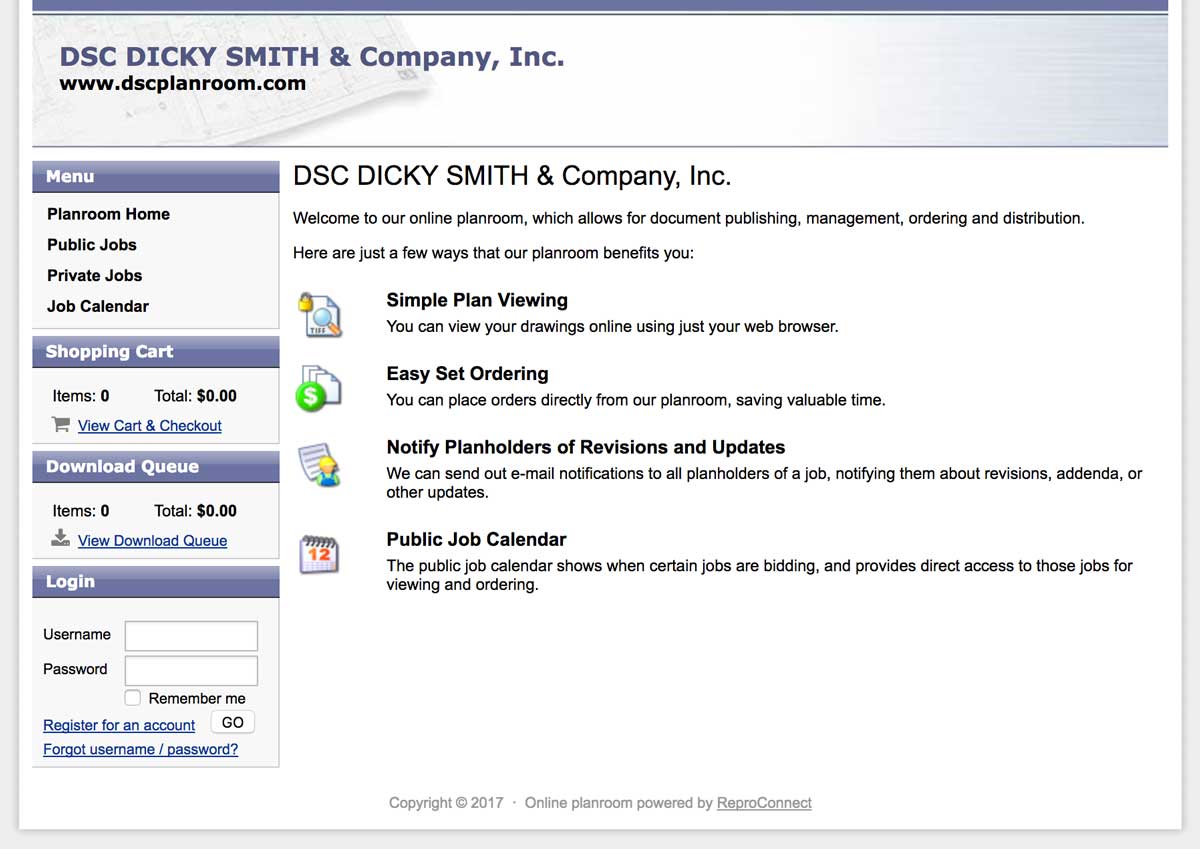Click the GO login button

[x=233, y=722]
